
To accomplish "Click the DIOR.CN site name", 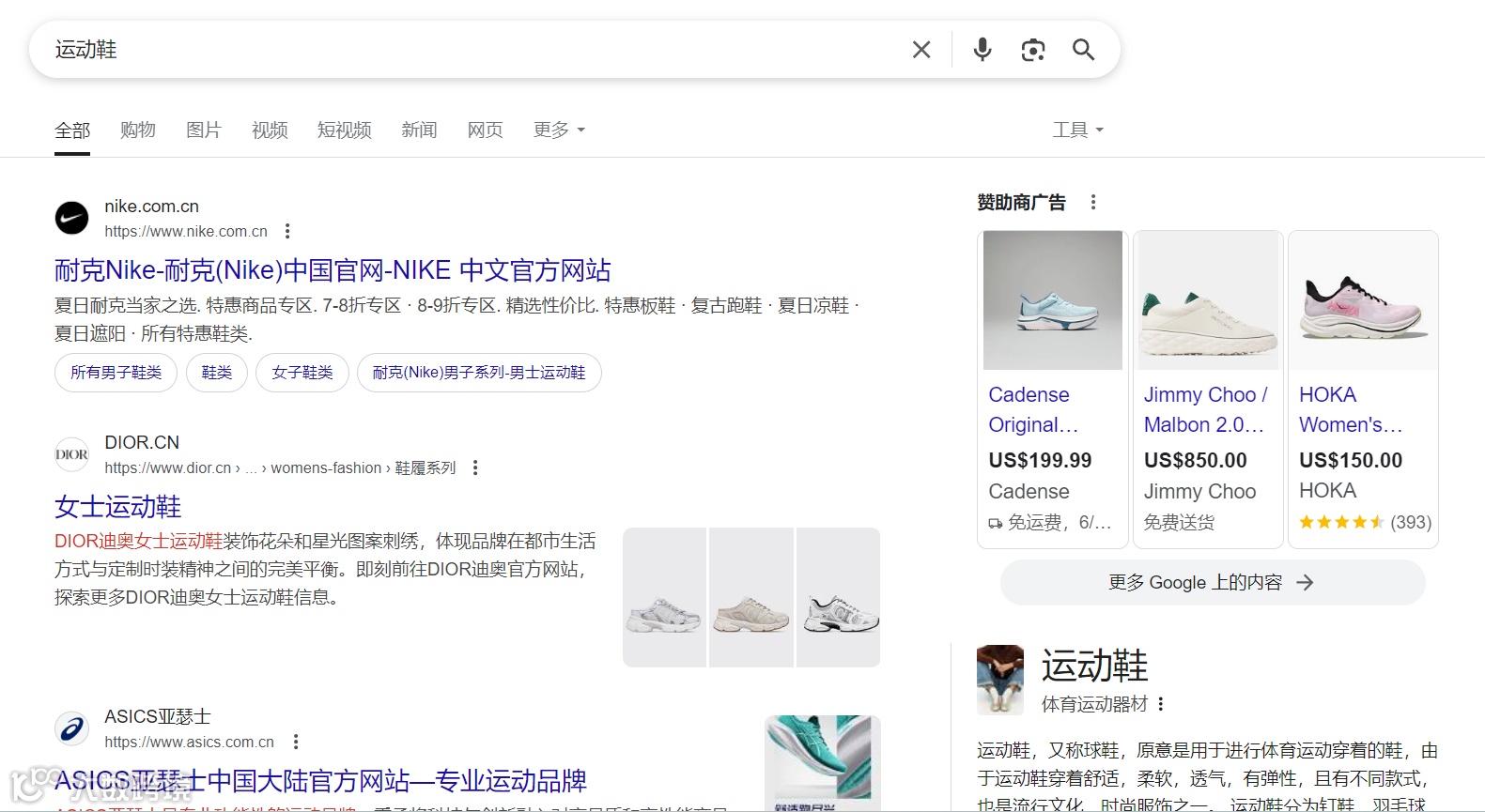I will 142,443.
